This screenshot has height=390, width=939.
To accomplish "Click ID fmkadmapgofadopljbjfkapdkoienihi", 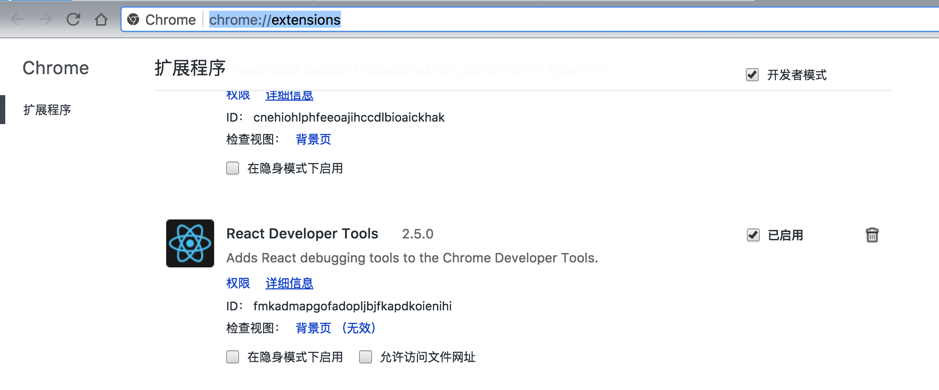I will 352,306.
